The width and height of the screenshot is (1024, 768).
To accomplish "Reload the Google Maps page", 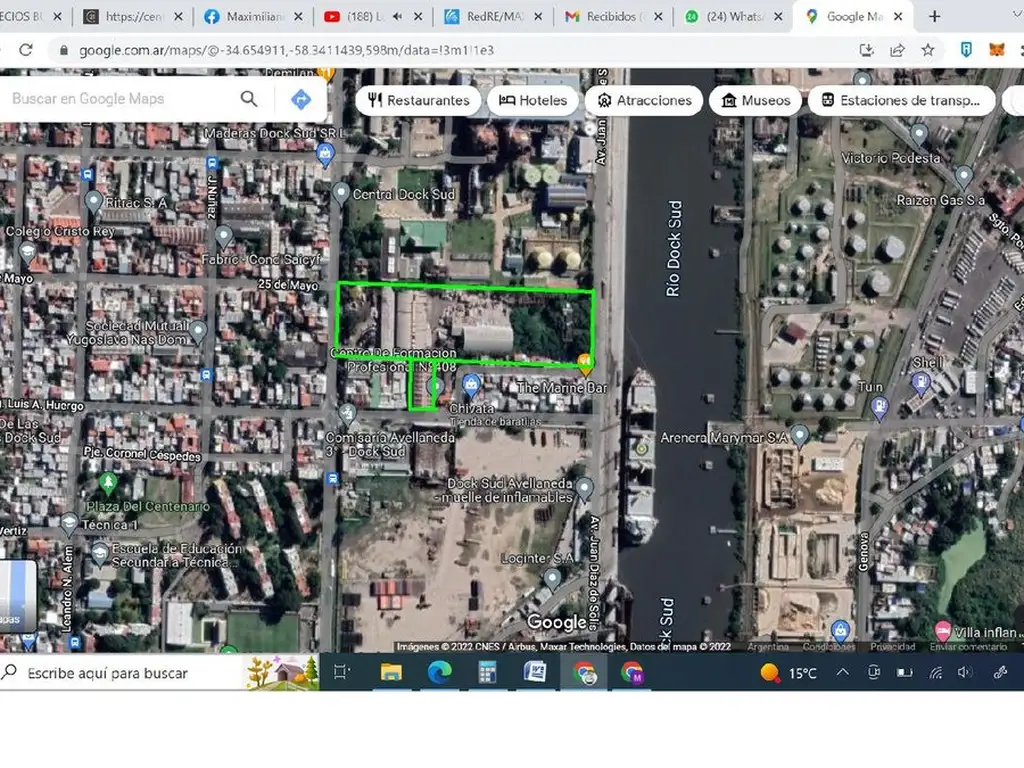I will [26, 50].
